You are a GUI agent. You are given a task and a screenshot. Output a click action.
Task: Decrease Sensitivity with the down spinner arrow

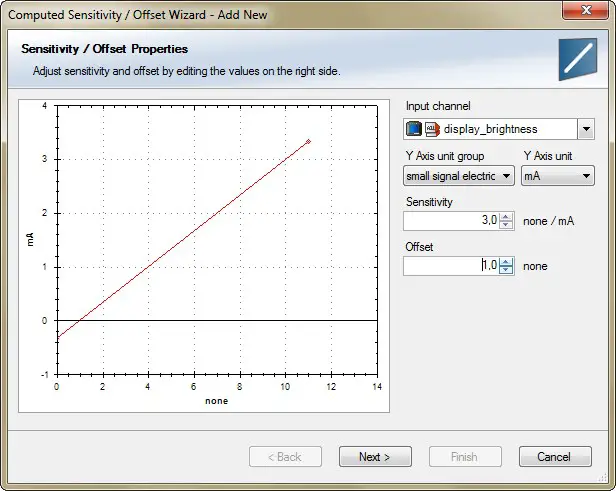[x=506, y=225]
